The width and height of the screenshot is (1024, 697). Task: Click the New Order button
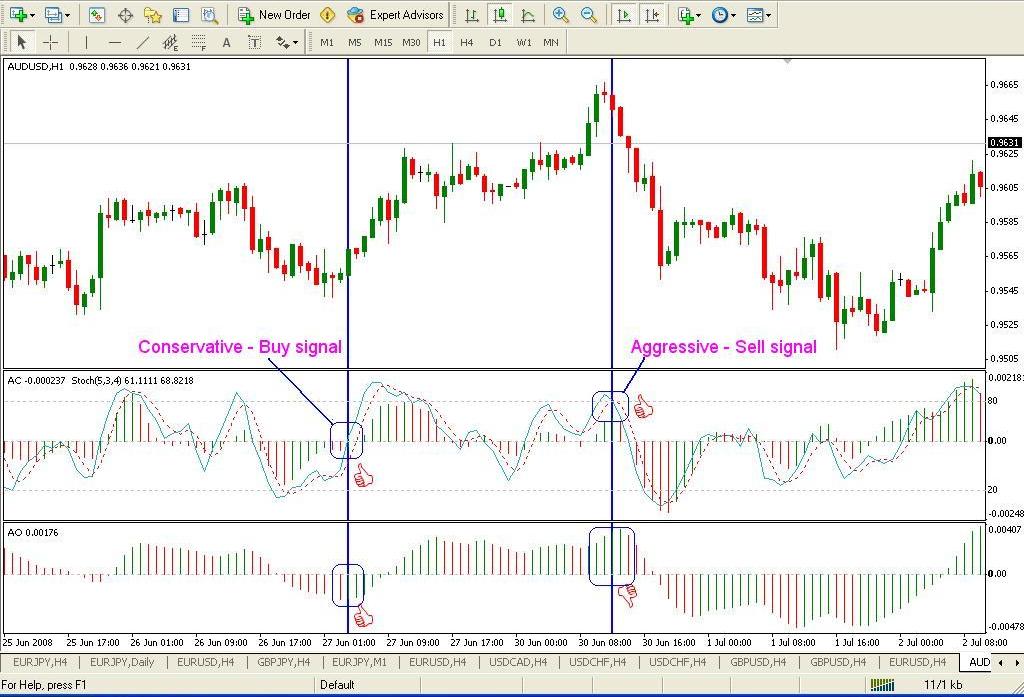click(274, 15)
